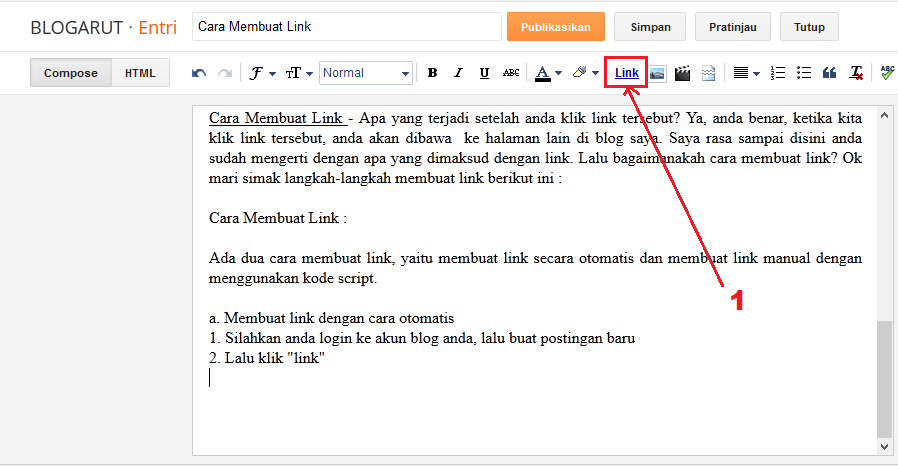
Task: Click the editor scrollbar up arrow
Action: (x=885, y=115)
